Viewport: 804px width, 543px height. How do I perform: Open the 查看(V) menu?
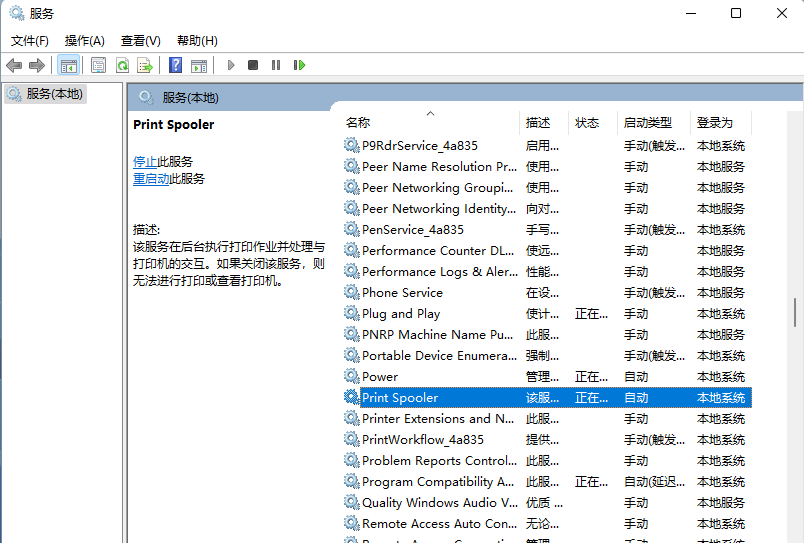(140, 41)
